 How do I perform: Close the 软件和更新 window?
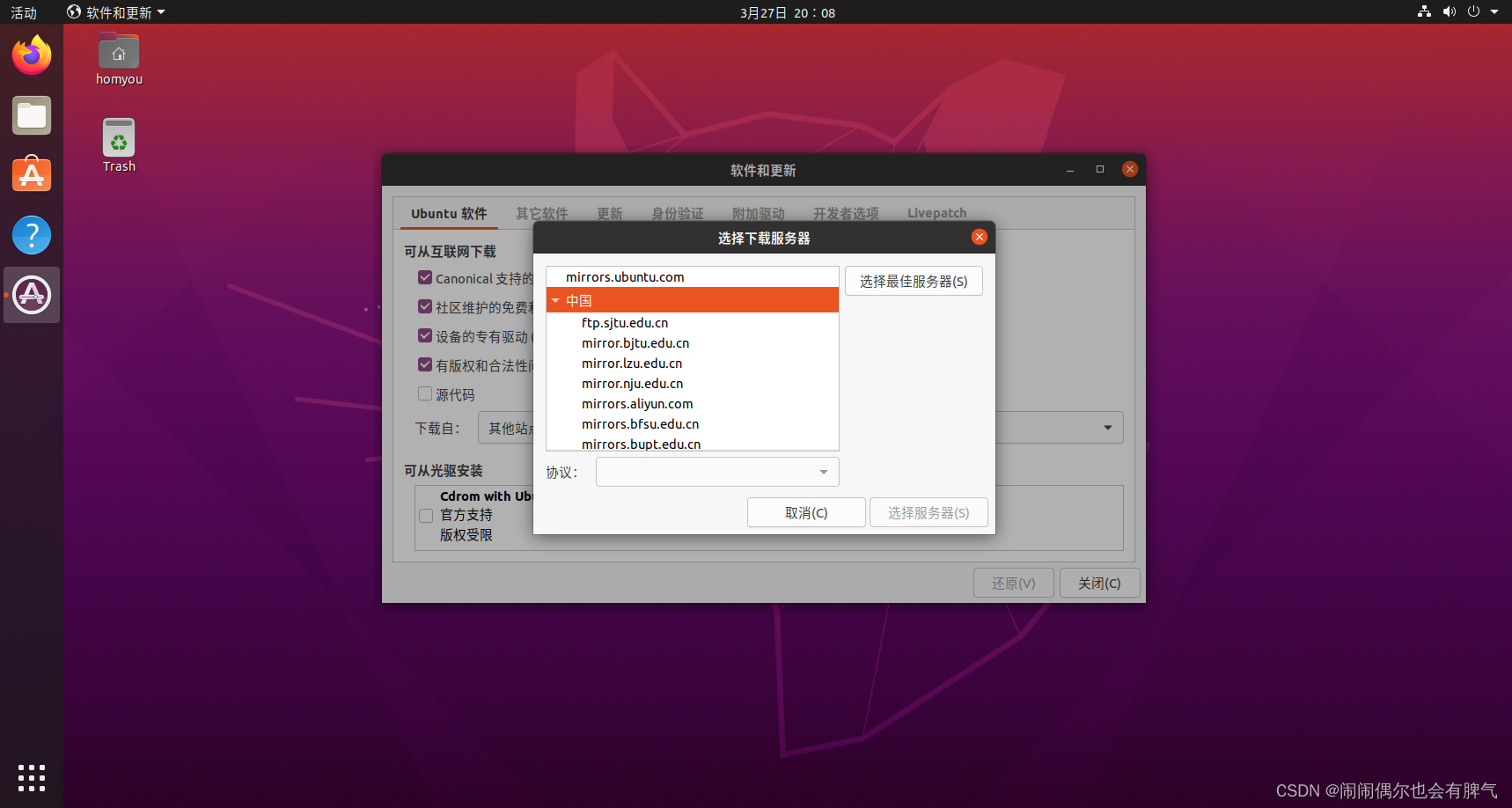(x=1130, y=169)
